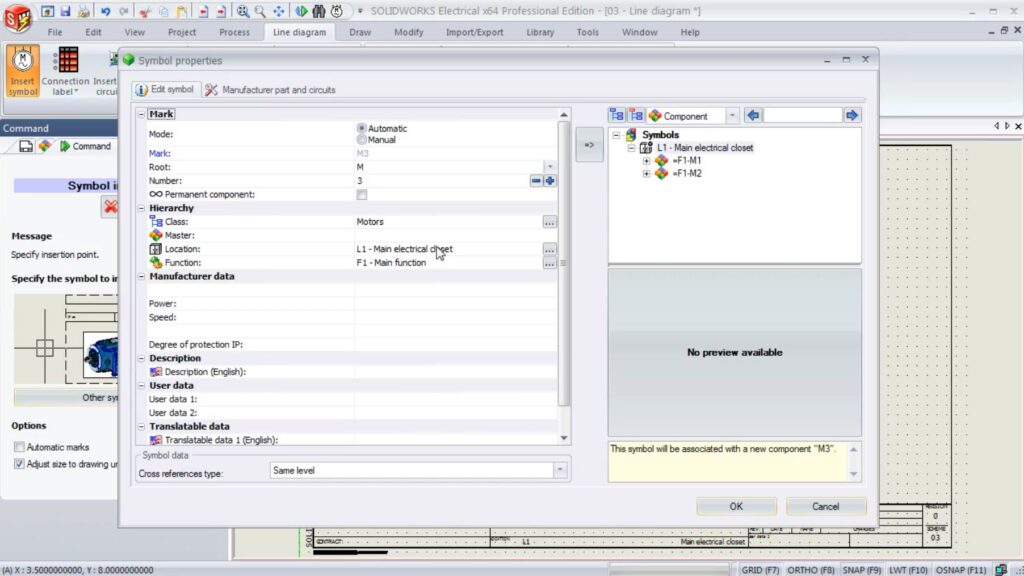Click the first quick access toolbar icon

pos(47,11)
